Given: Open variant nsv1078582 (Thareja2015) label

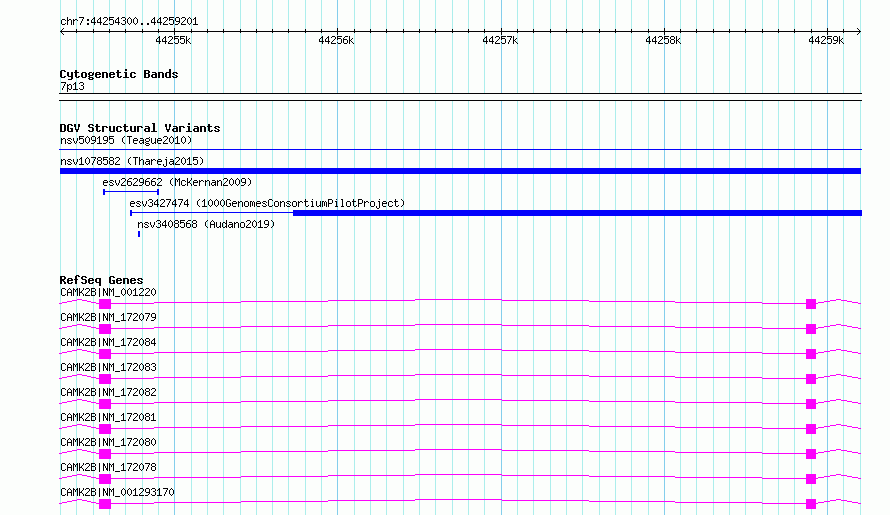Looking at the screenshot, I should point(132,161).
